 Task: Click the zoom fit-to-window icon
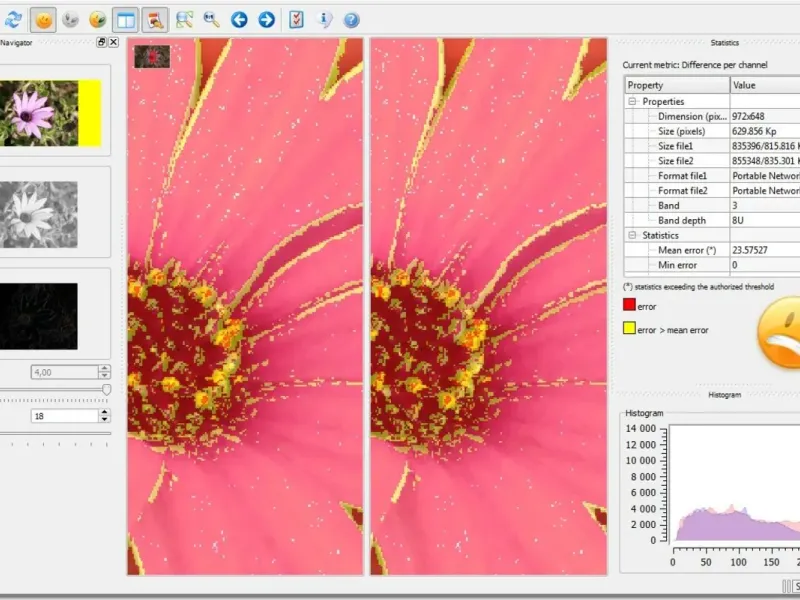[185, 19]
